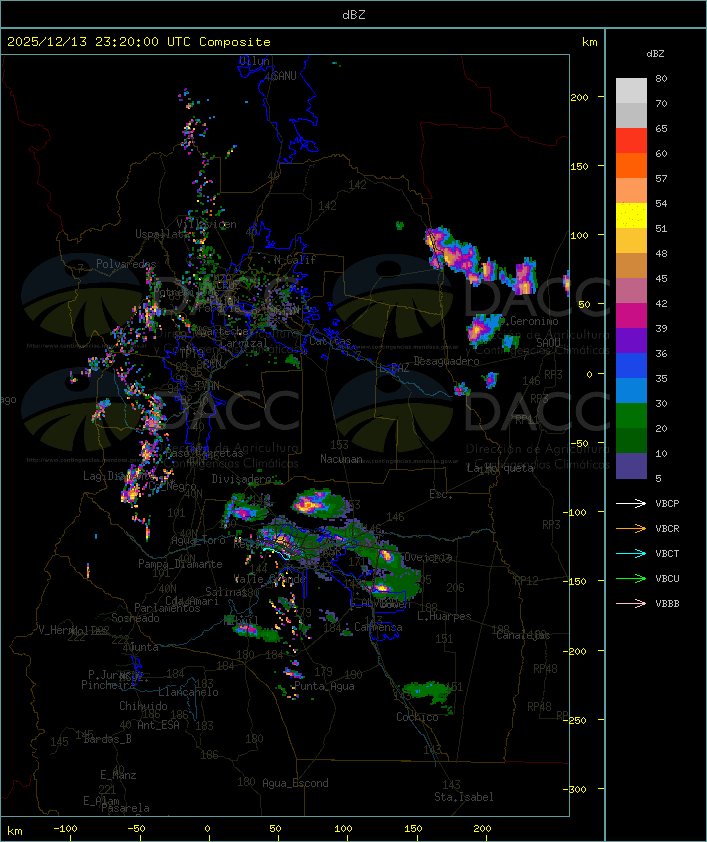
Task: Click the word Composite in the header
Action: coord(235,42)
